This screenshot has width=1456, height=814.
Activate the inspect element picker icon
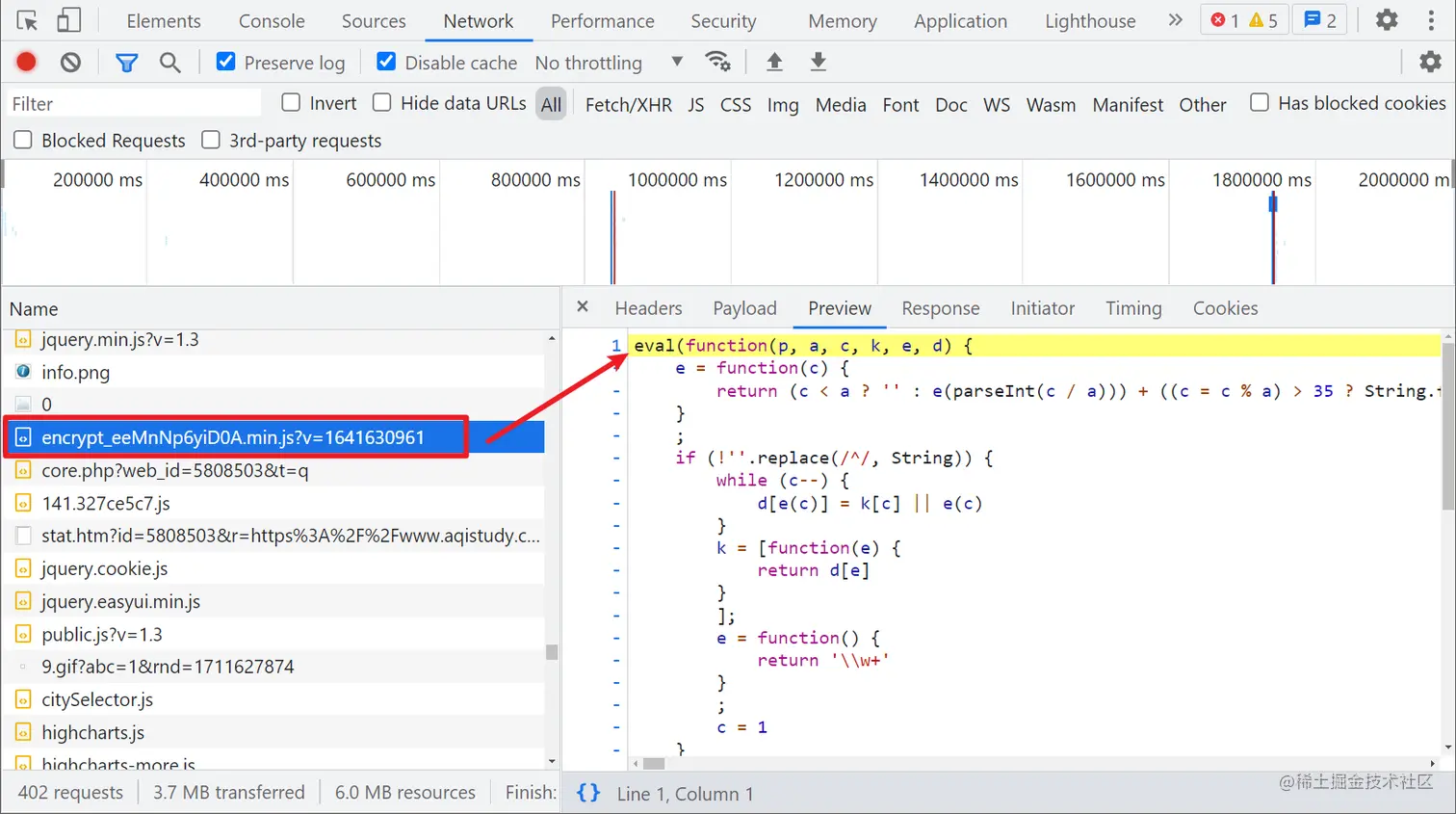(27, 20)
